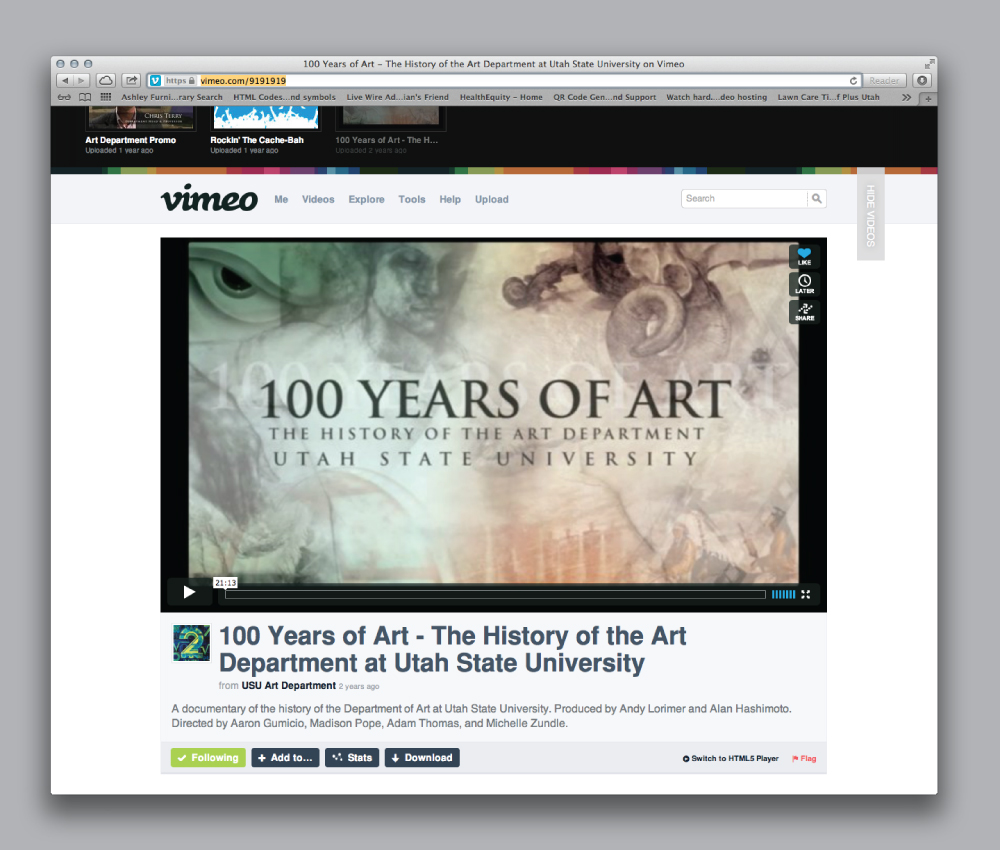The height and width of the screenshot is (850, 1000).
Task: Click the USU Art Department avatar image
Action: point(191,643)
